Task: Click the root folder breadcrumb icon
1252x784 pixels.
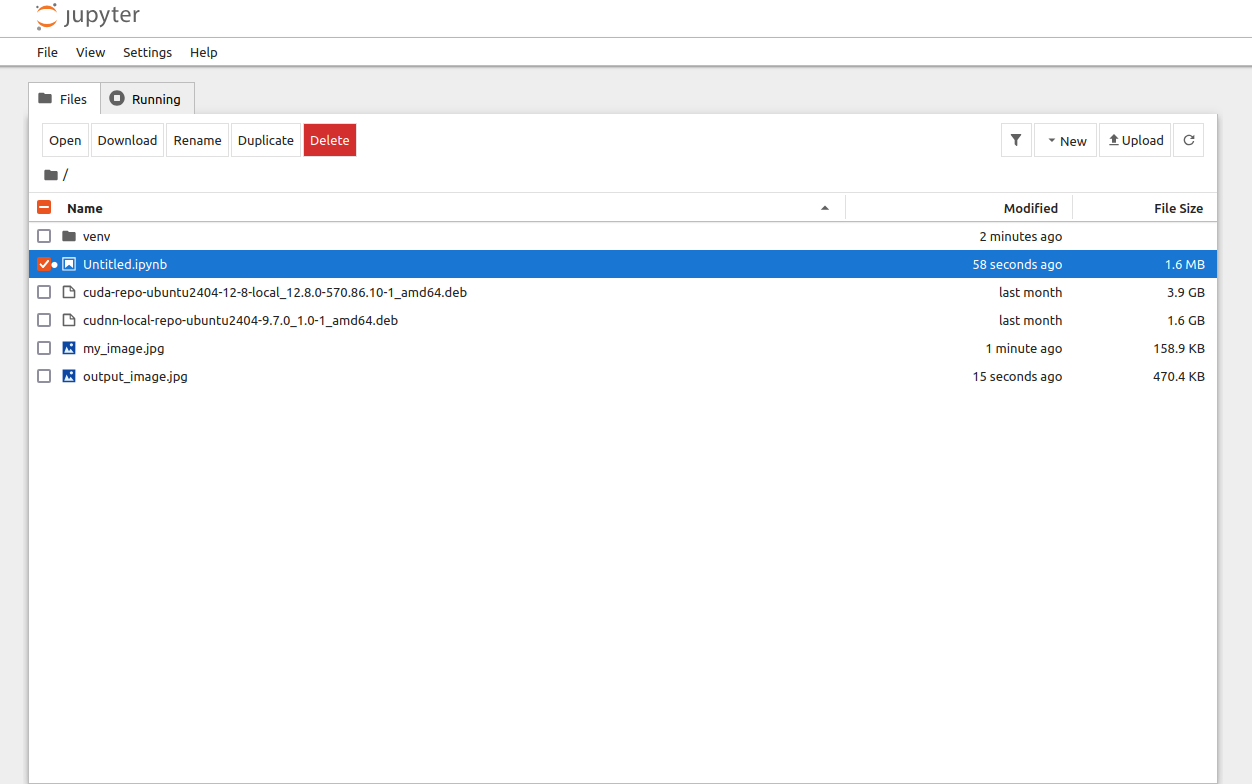Action: 51,175
